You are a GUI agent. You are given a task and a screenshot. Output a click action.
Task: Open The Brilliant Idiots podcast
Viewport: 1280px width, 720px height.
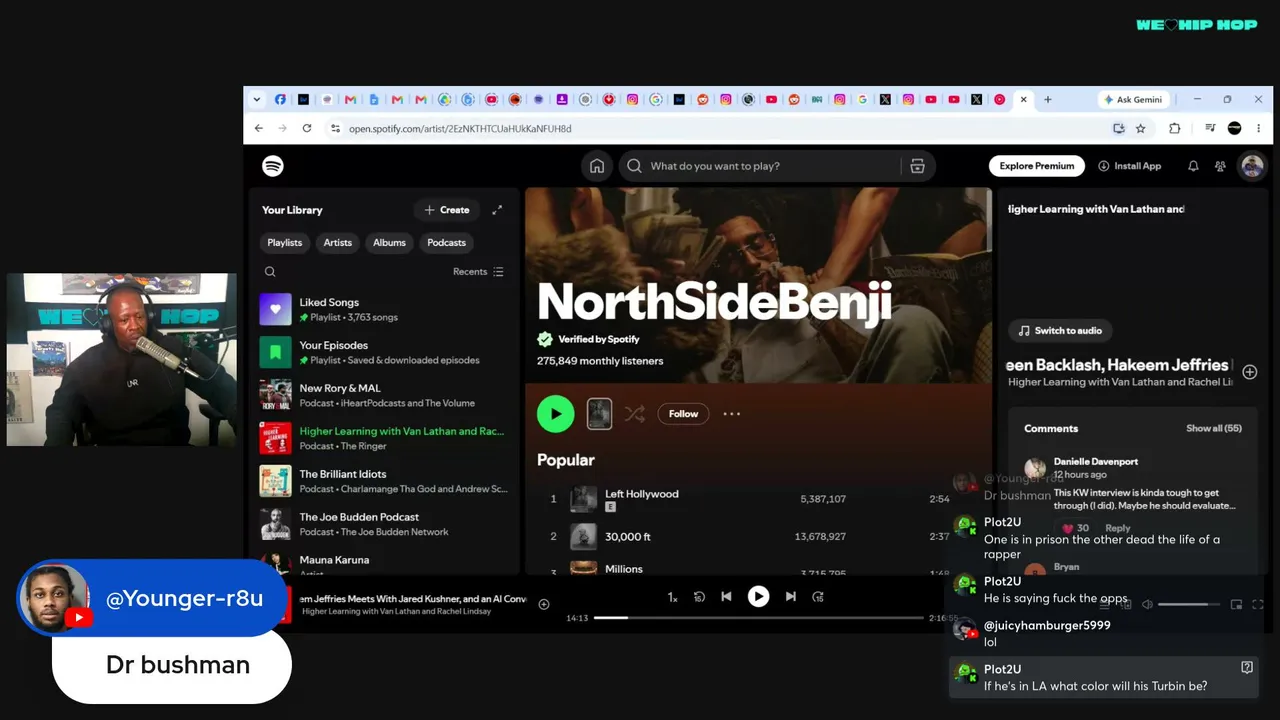tap(384, 482)
